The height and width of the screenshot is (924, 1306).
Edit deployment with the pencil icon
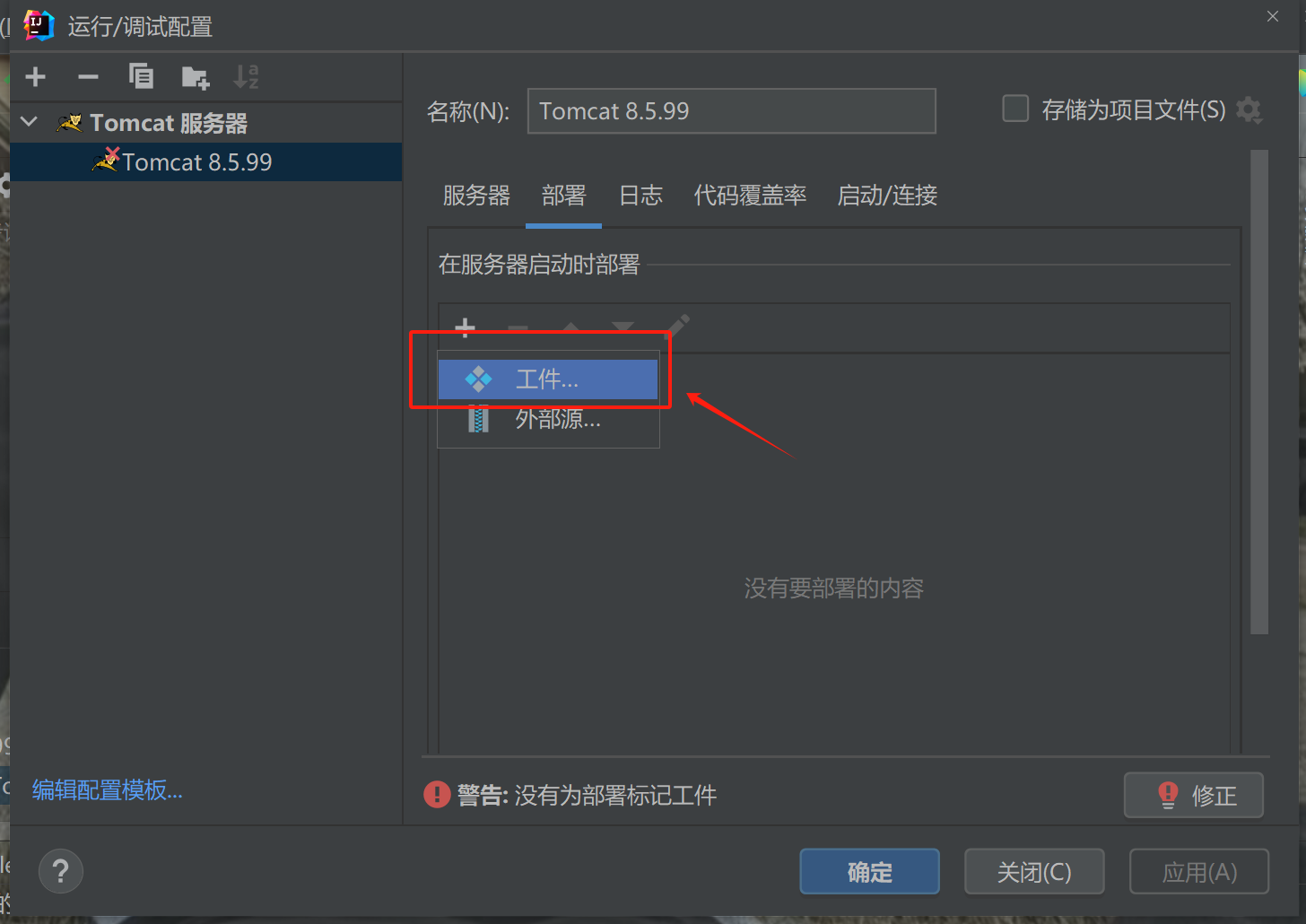click(x=678, y=325)
